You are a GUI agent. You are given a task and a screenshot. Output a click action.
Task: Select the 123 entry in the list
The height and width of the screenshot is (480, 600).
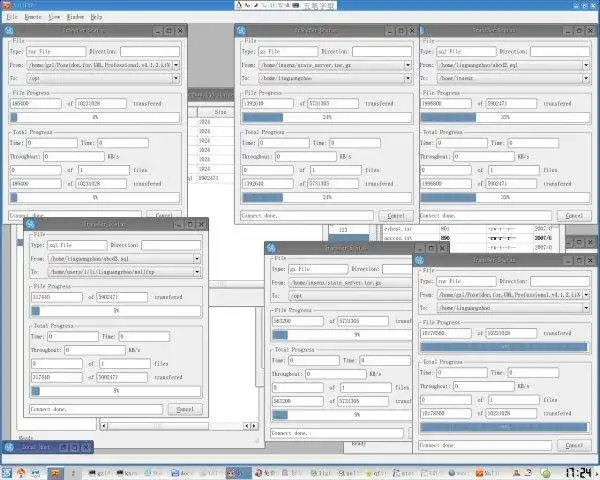(343, 230)
